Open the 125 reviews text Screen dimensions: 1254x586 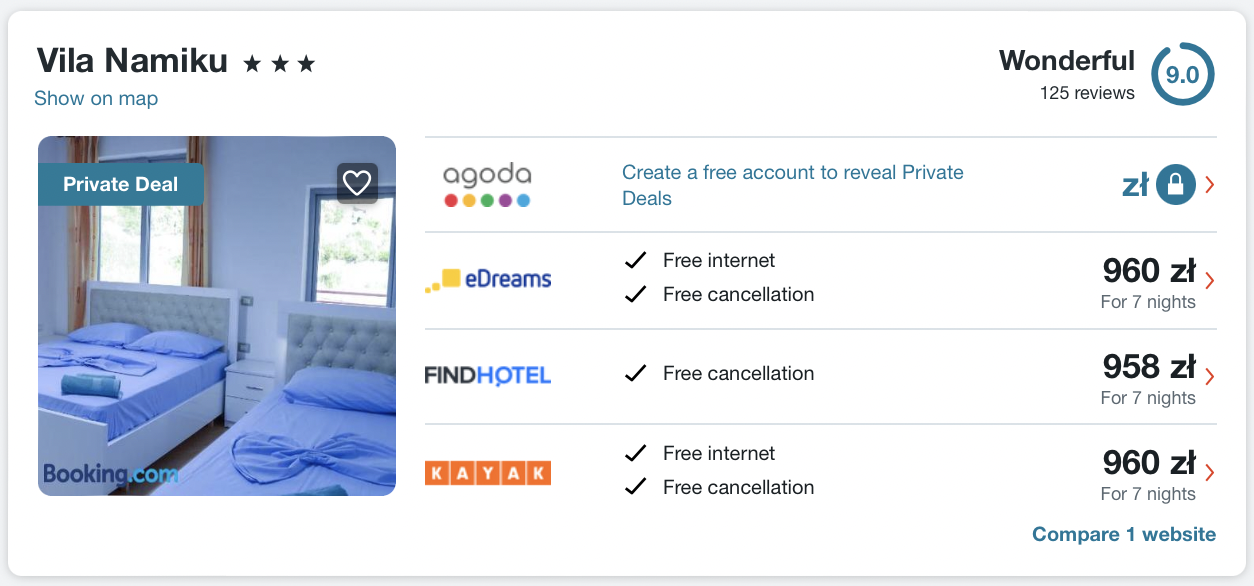(1087, 93)
